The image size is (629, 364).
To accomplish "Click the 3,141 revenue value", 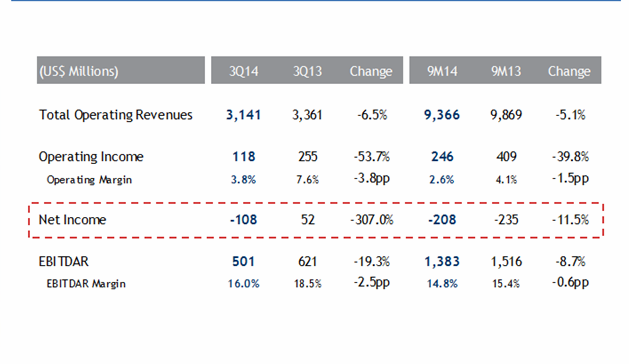I will pyautogui.click(x=243, y=115).
